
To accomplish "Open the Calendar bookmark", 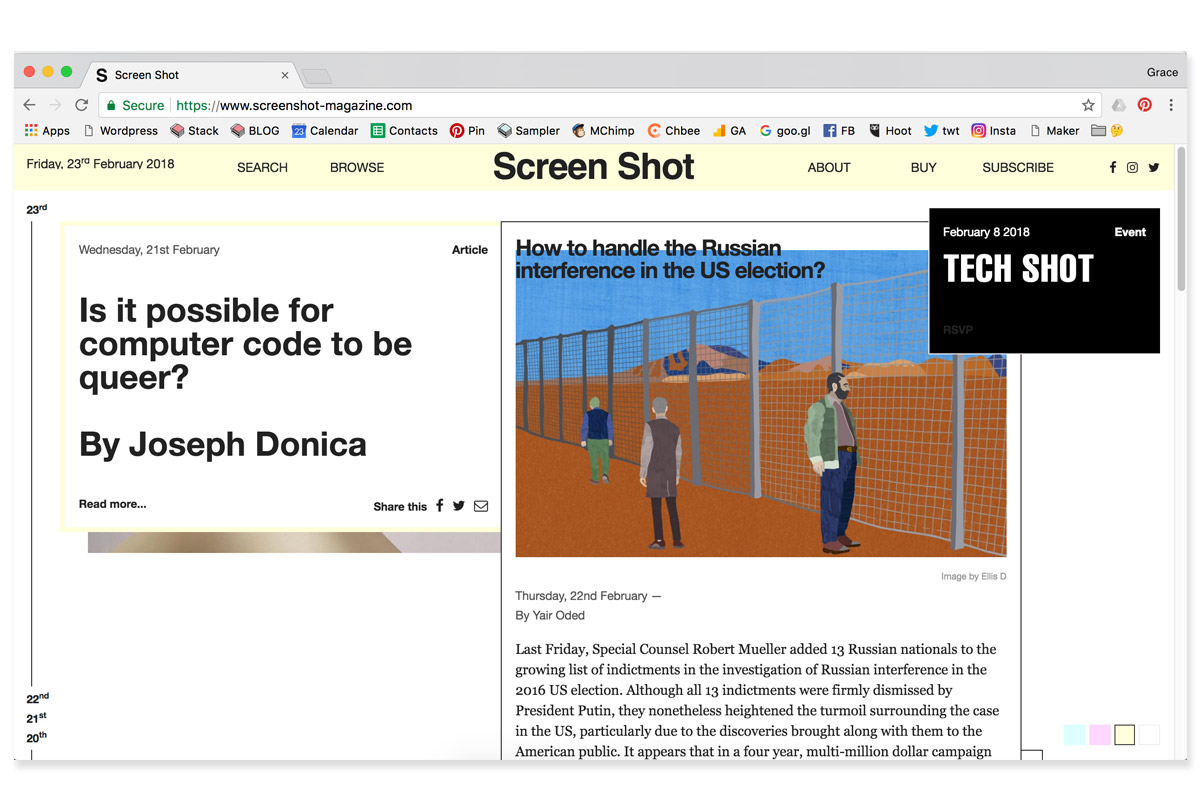I will (325, 130).
